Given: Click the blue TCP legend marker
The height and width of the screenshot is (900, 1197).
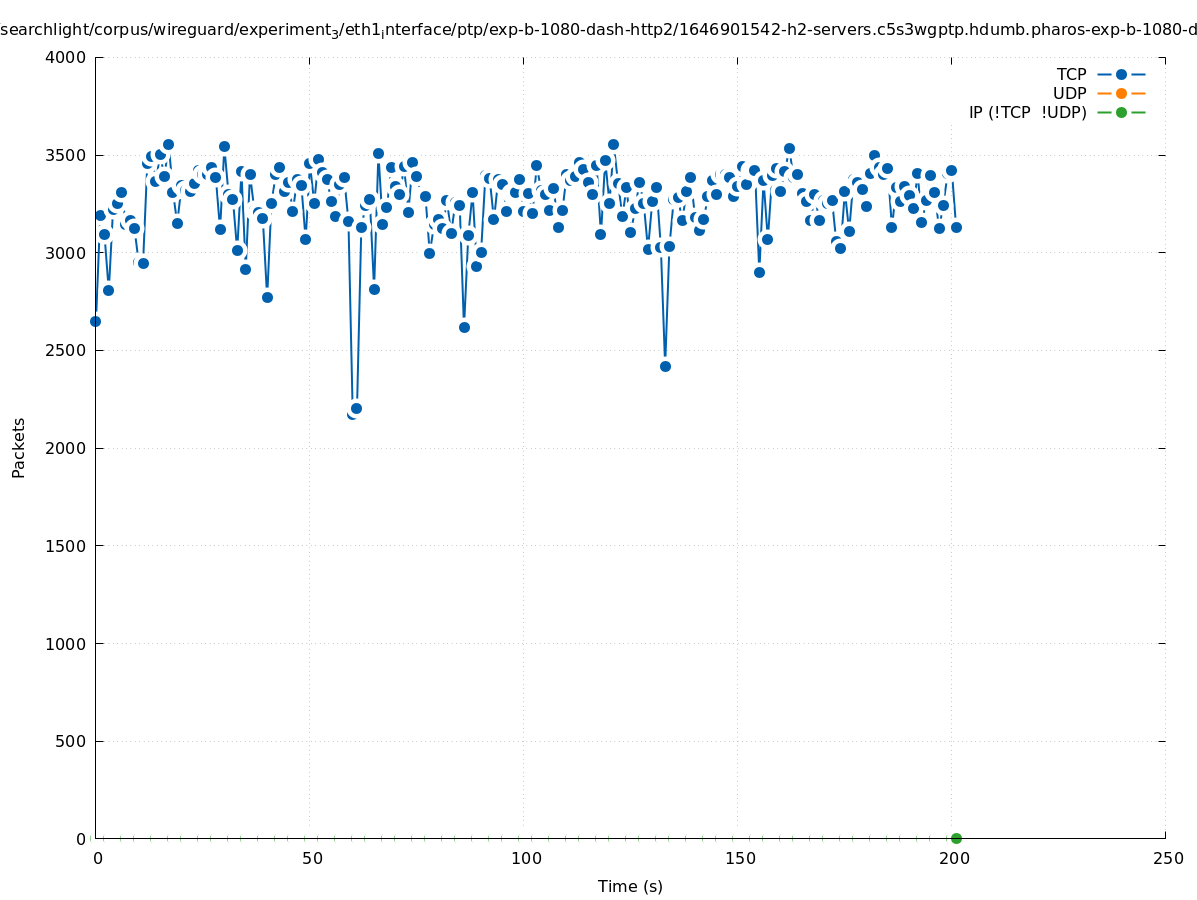Looking at the screenshot, I should [1121, 74].
